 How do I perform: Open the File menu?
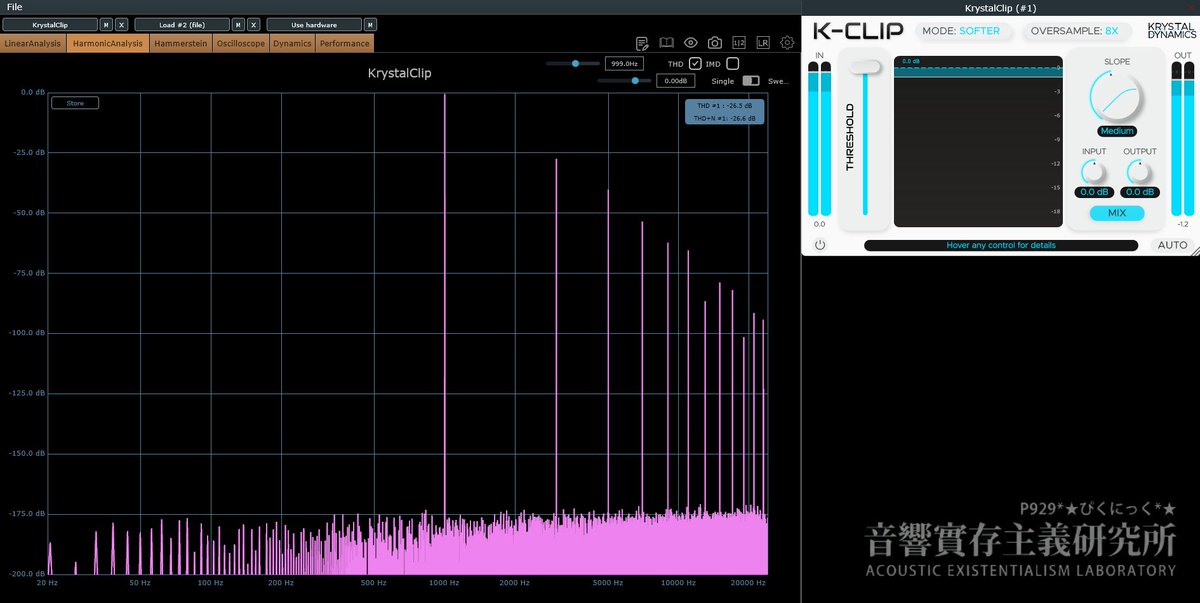click(x=14, y=7)
